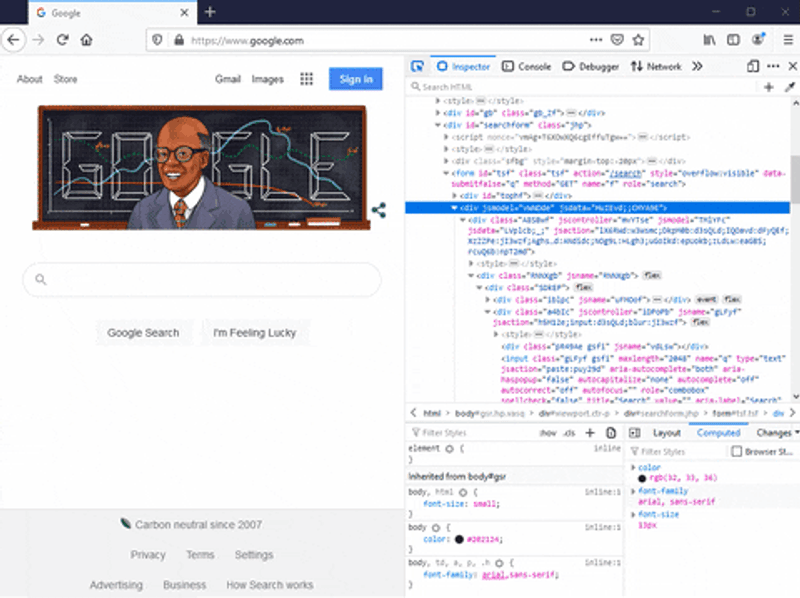
Task: Expand div id="gb" node
Action: (x=438, y=113)
